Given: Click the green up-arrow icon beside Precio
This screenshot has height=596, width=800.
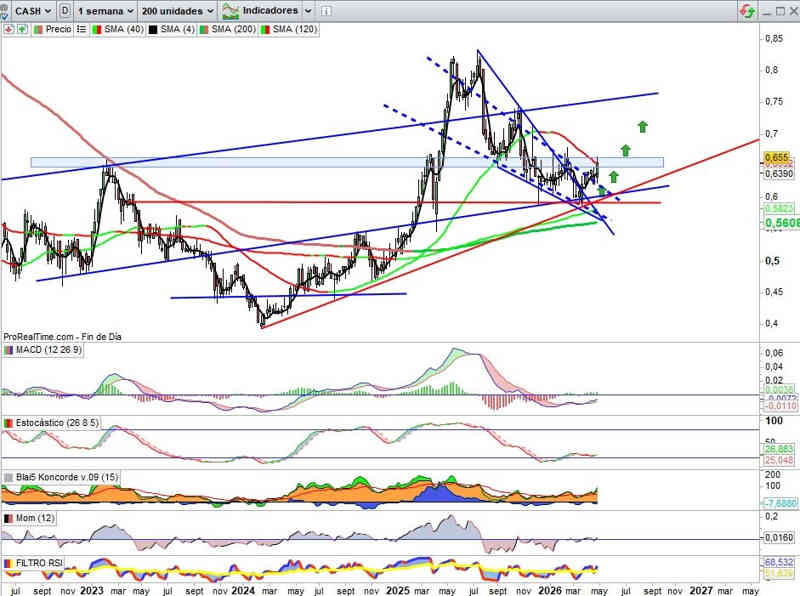Looking at the screenshot, I should click(x=20, y=30).
